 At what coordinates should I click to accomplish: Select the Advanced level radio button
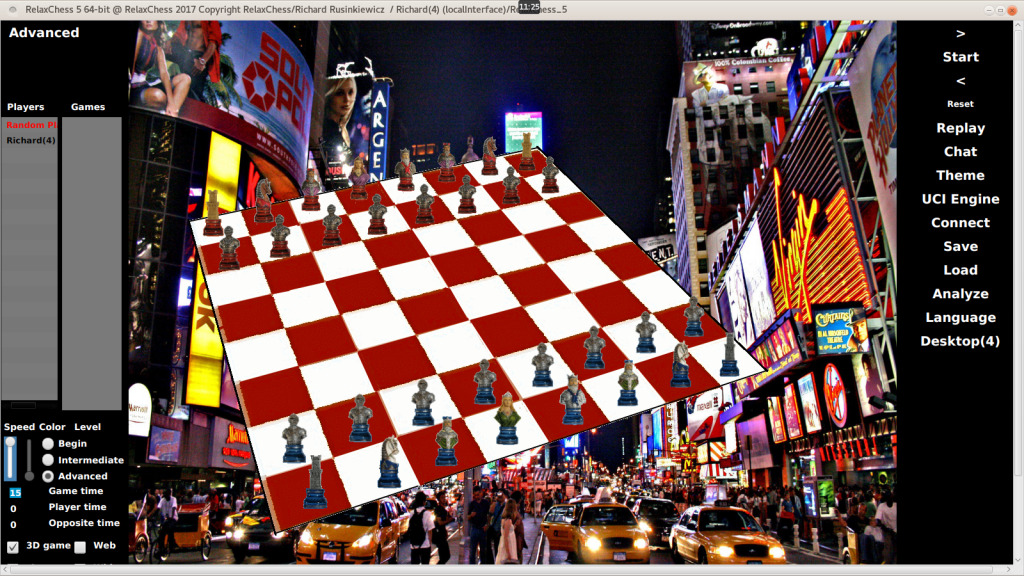pyautogui.click(x=48, y=476)
